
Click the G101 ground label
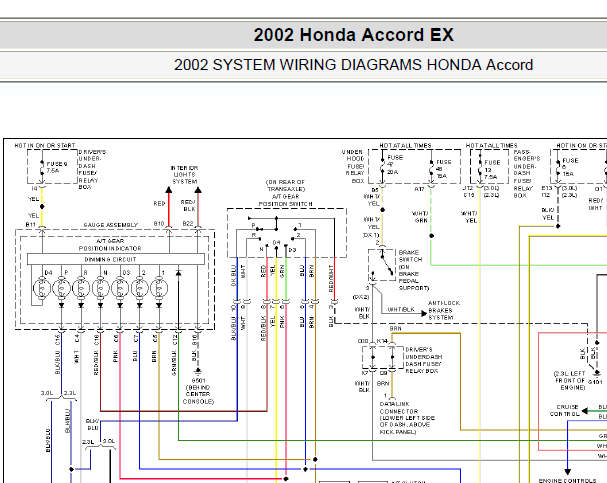coord(595,382)
